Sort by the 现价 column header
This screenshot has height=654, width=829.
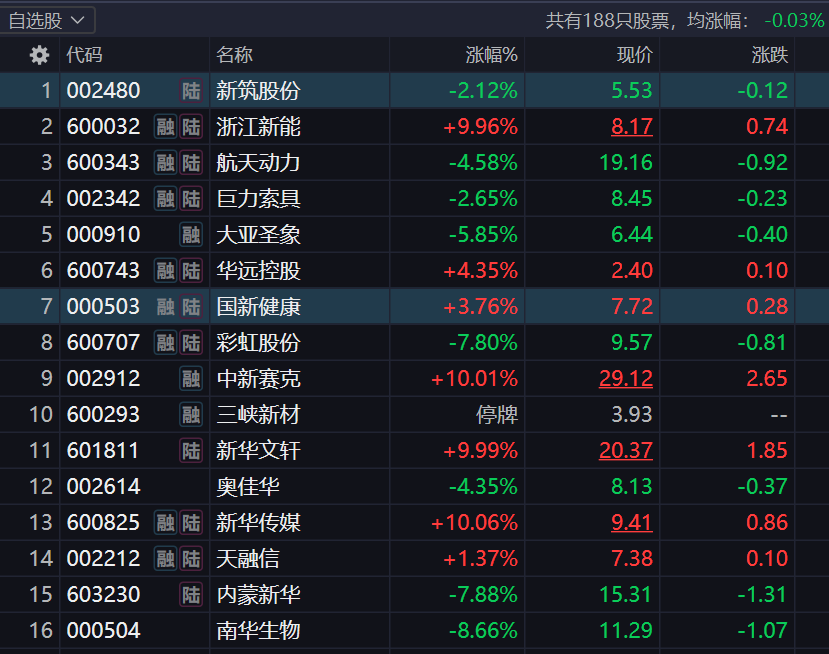pyautogui.click(x=635, y=55)
